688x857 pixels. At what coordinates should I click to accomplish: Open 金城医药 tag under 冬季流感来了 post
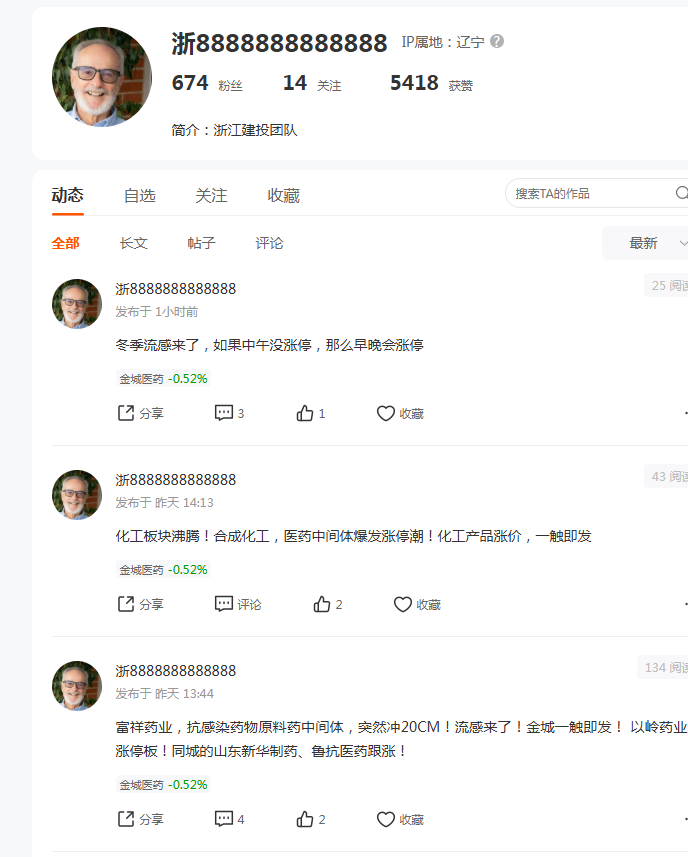(x=163, y=379)
